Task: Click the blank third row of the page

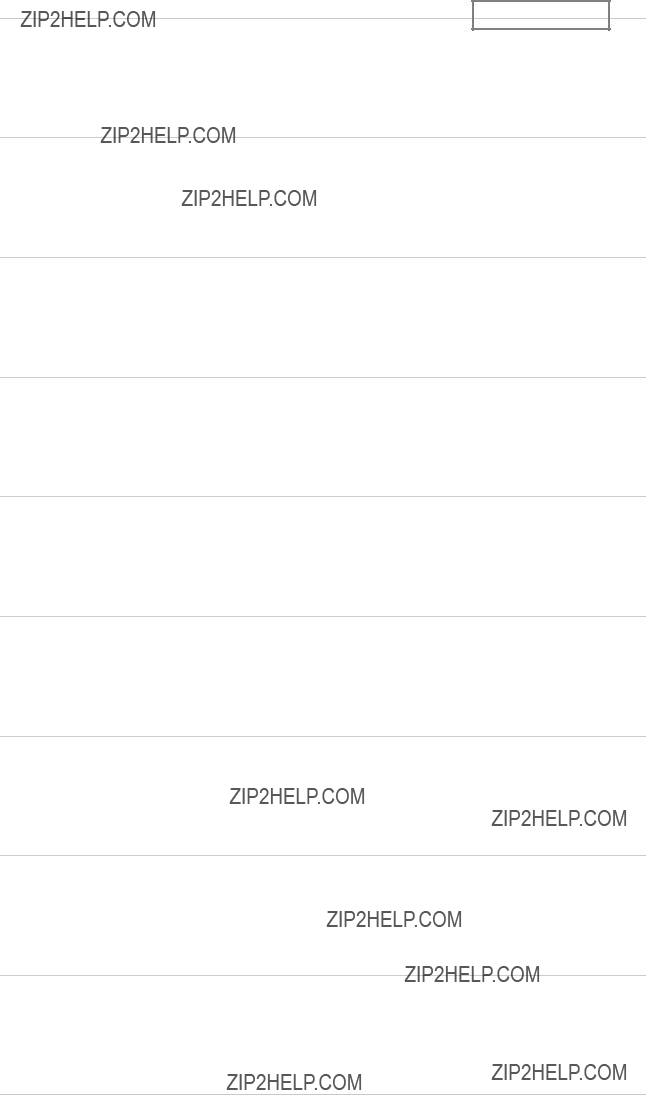Action: tap(323, 318)
